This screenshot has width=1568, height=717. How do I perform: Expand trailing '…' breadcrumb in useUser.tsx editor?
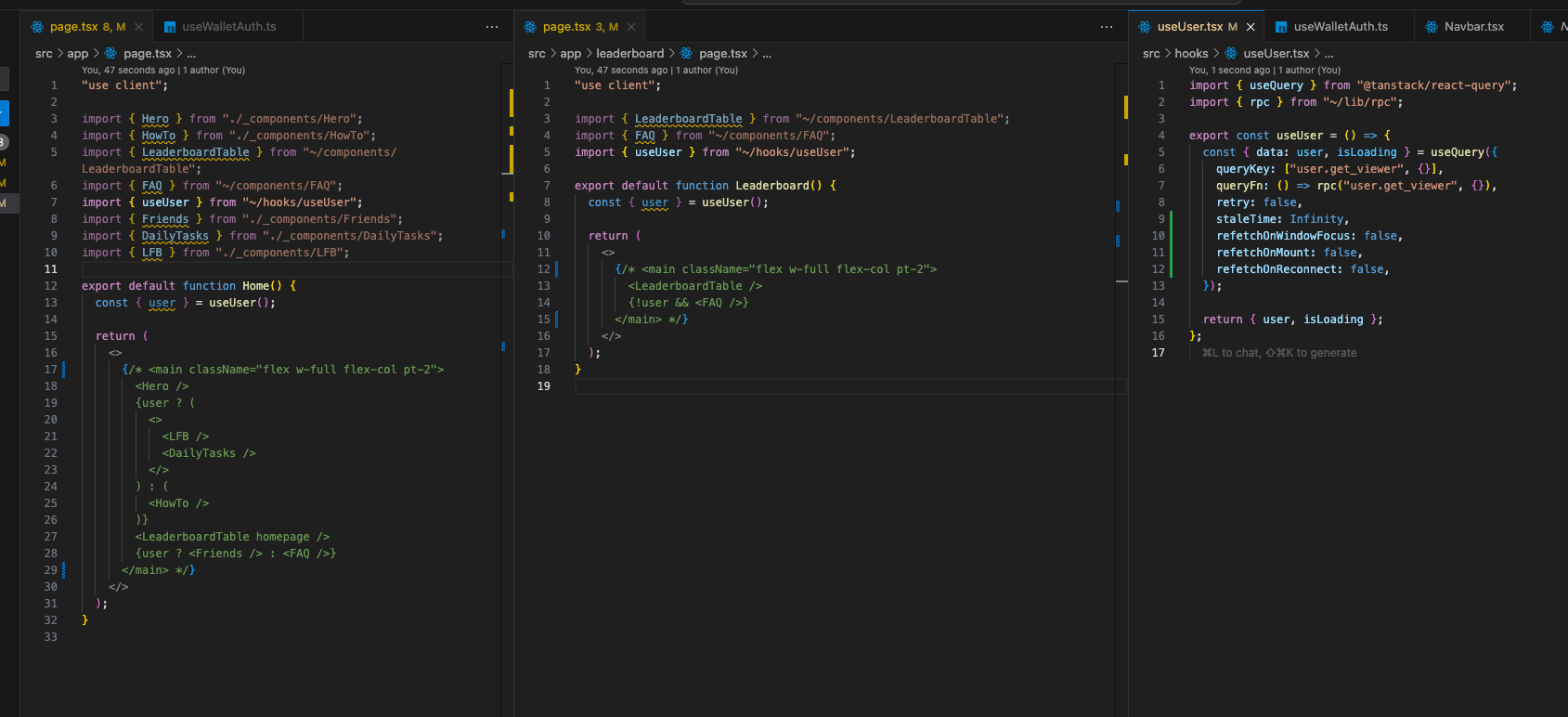tap(1328, 54)
